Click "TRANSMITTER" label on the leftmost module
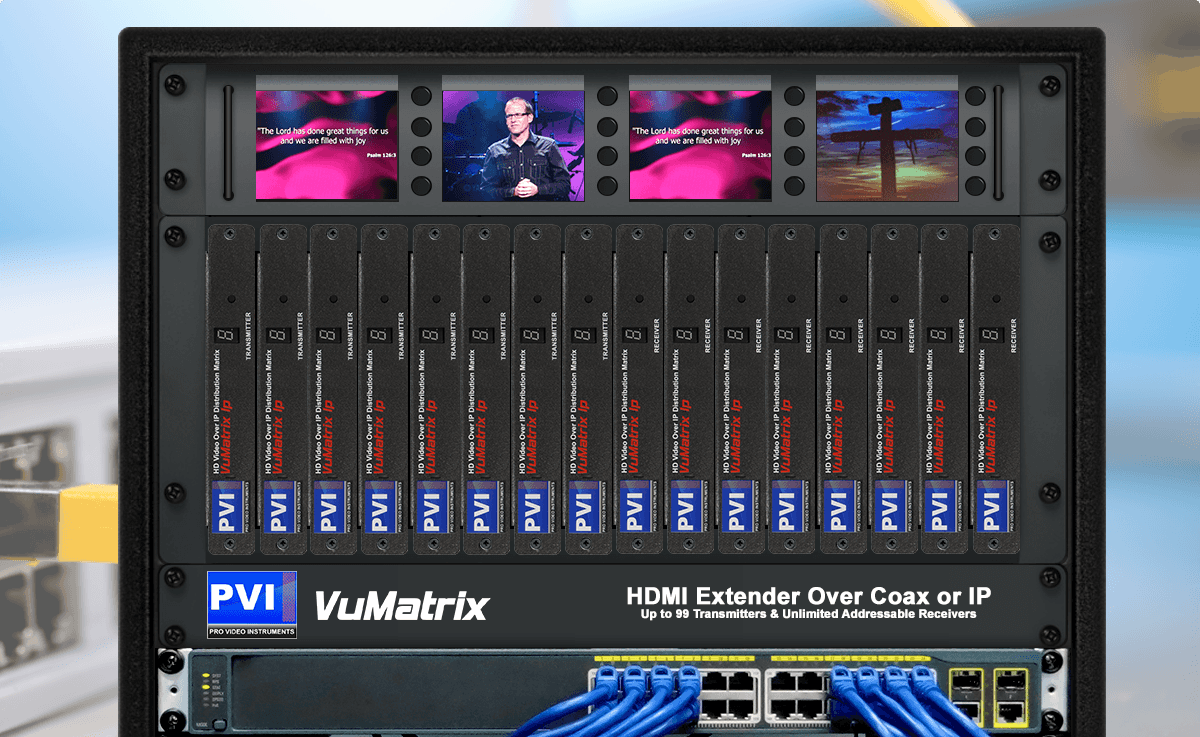 248,337
